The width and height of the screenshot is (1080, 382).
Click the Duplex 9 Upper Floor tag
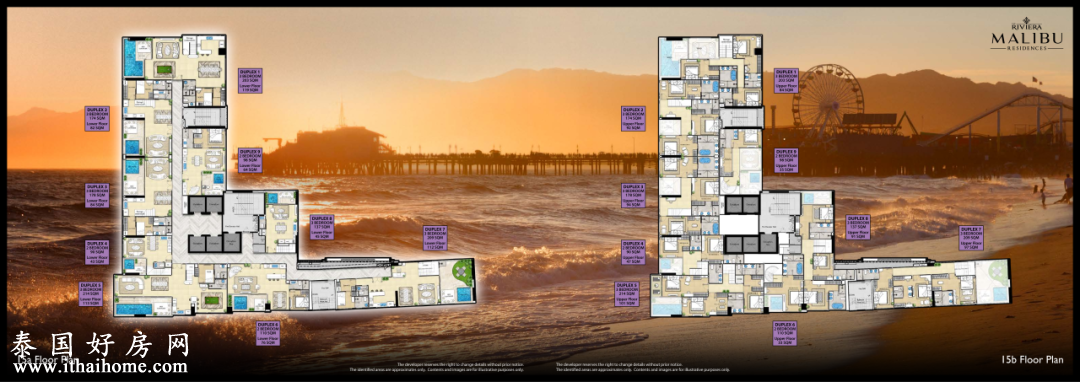(x=787, y=160)
